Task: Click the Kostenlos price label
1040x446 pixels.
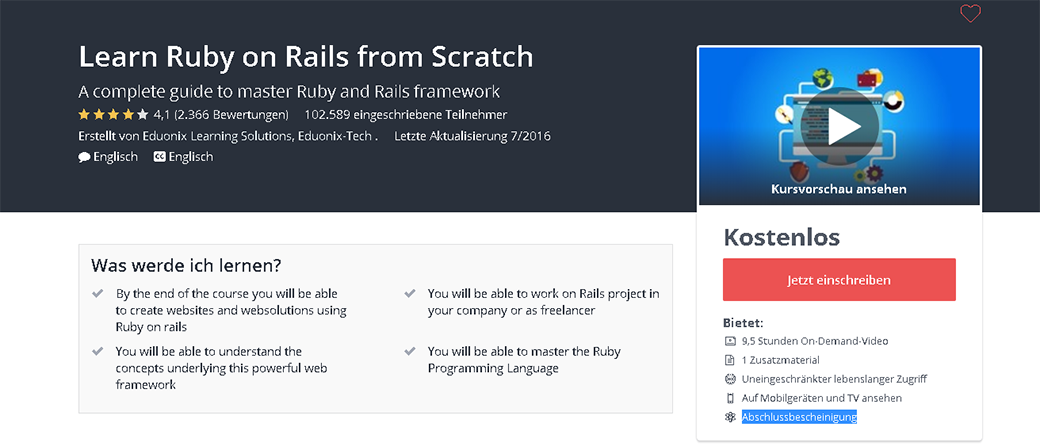Action: click(x=781, y=237)
